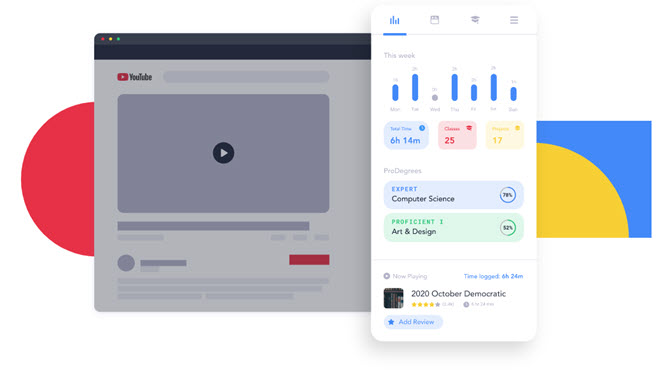The image size is (670, 370).
Task: Open the Total Time 6h 14m card
Action: click(406, 135)
